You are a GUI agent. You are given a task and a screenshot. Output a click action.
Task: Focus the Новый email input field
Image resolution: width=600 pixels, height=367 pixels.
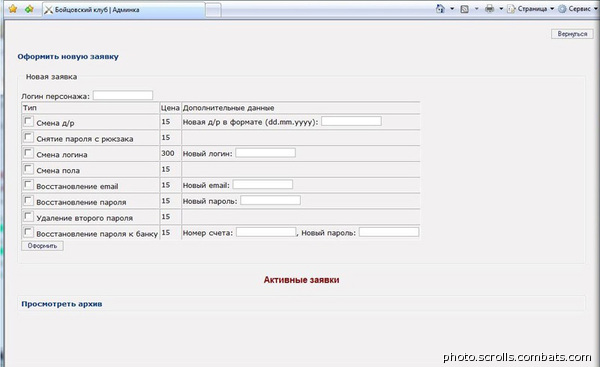[x=263, y=185]
